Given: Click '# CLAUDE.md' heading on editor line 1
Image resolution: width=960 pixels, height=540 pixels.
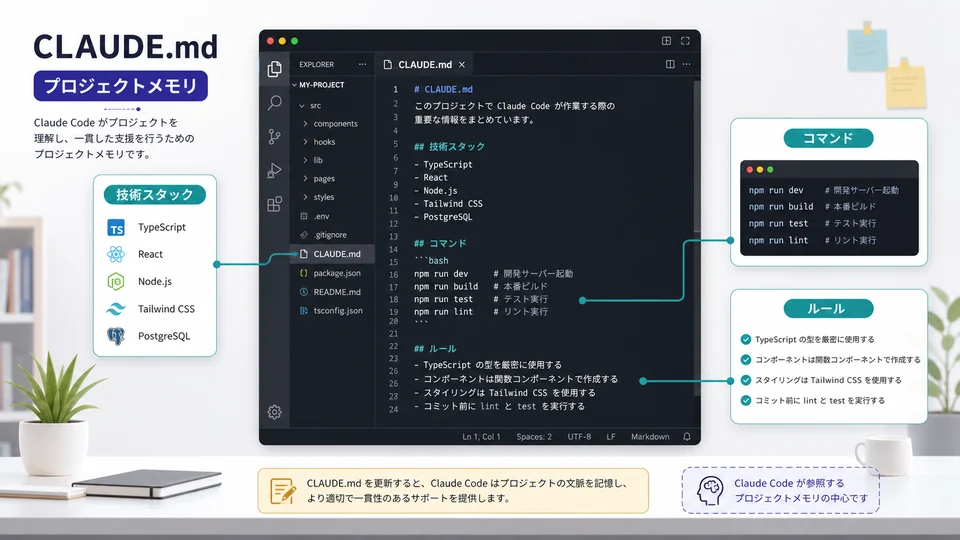Looking at the screenshot, I should pyautogui.click(x=443, y=89).
